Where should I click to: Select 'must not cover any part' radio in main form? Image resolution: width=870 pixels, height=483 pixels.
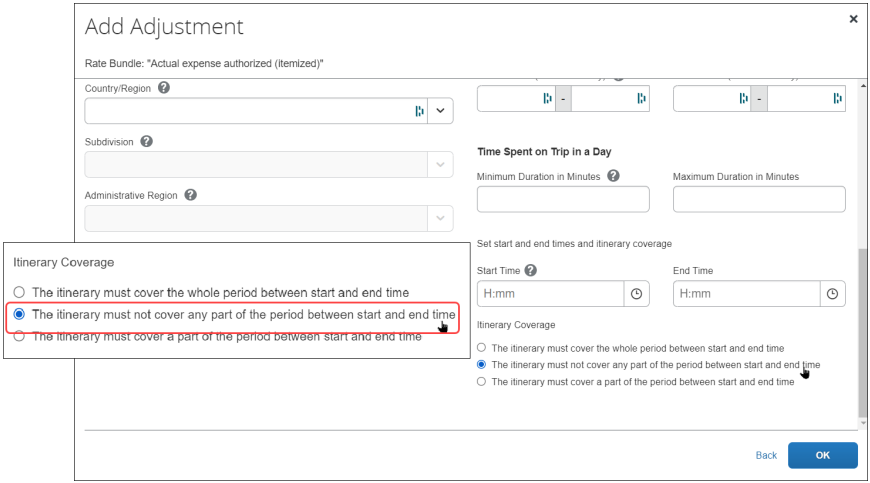coord(482,364)
